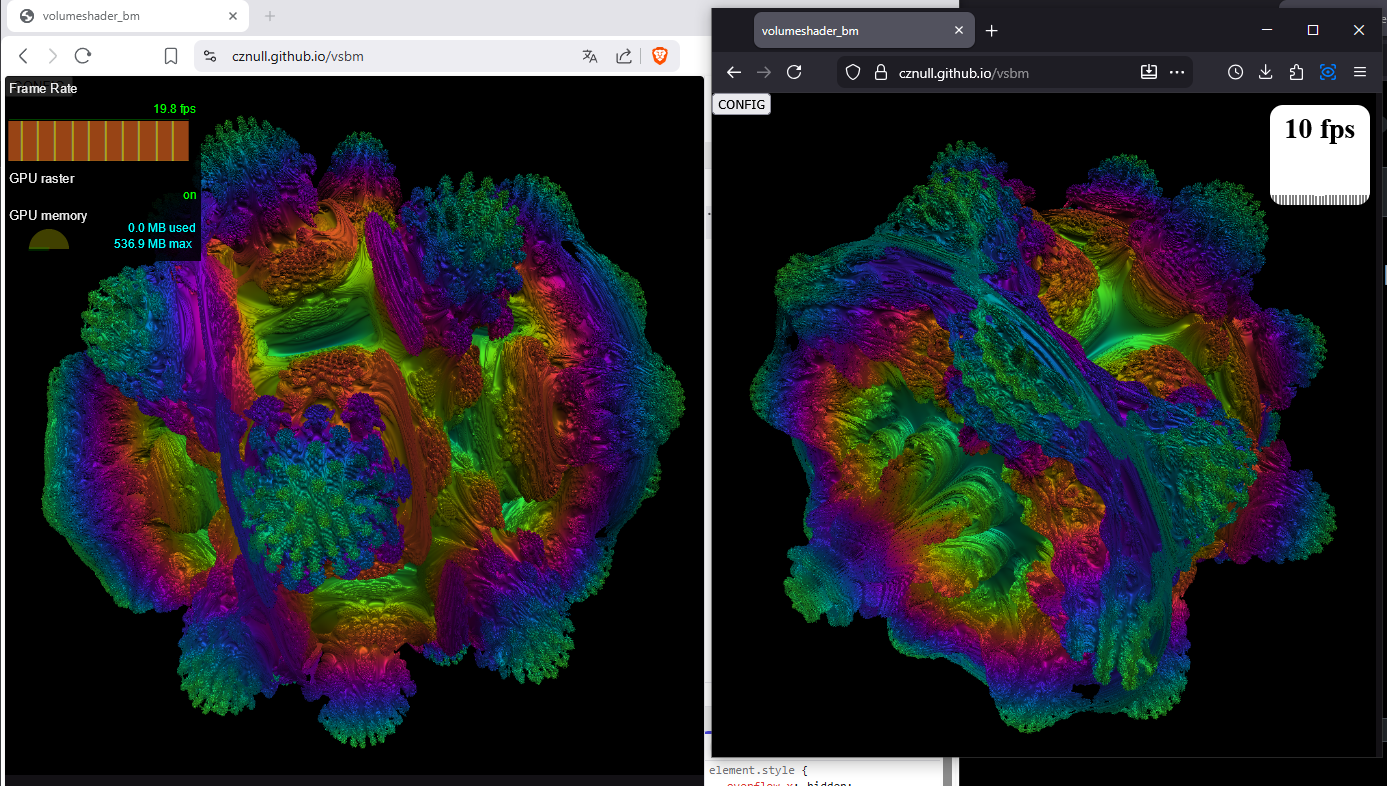1387x786 pixels.
Task: Click the "0.0 MB used" value
Action: pyautogui.click(x=162, y=228)
